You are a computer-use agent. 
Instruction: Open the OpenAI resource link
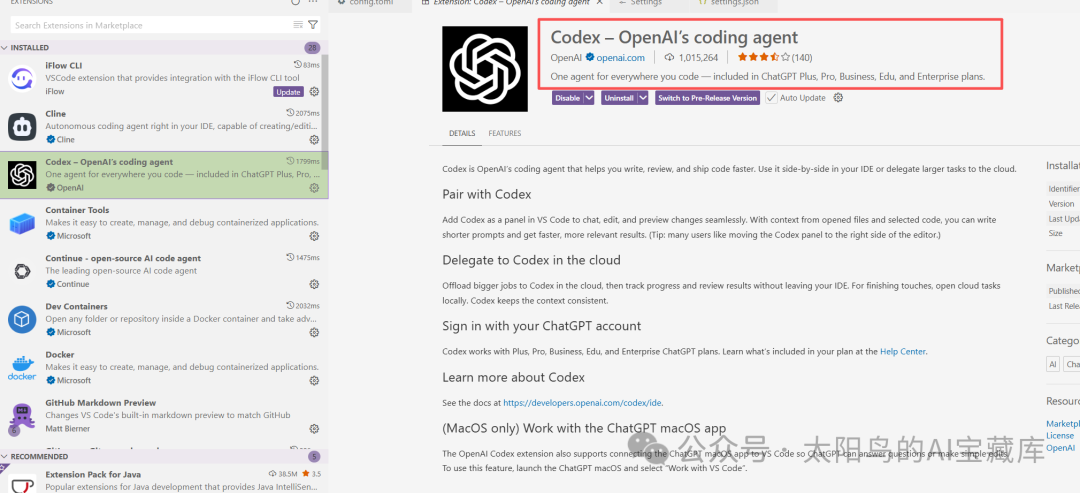point(1060,448)
